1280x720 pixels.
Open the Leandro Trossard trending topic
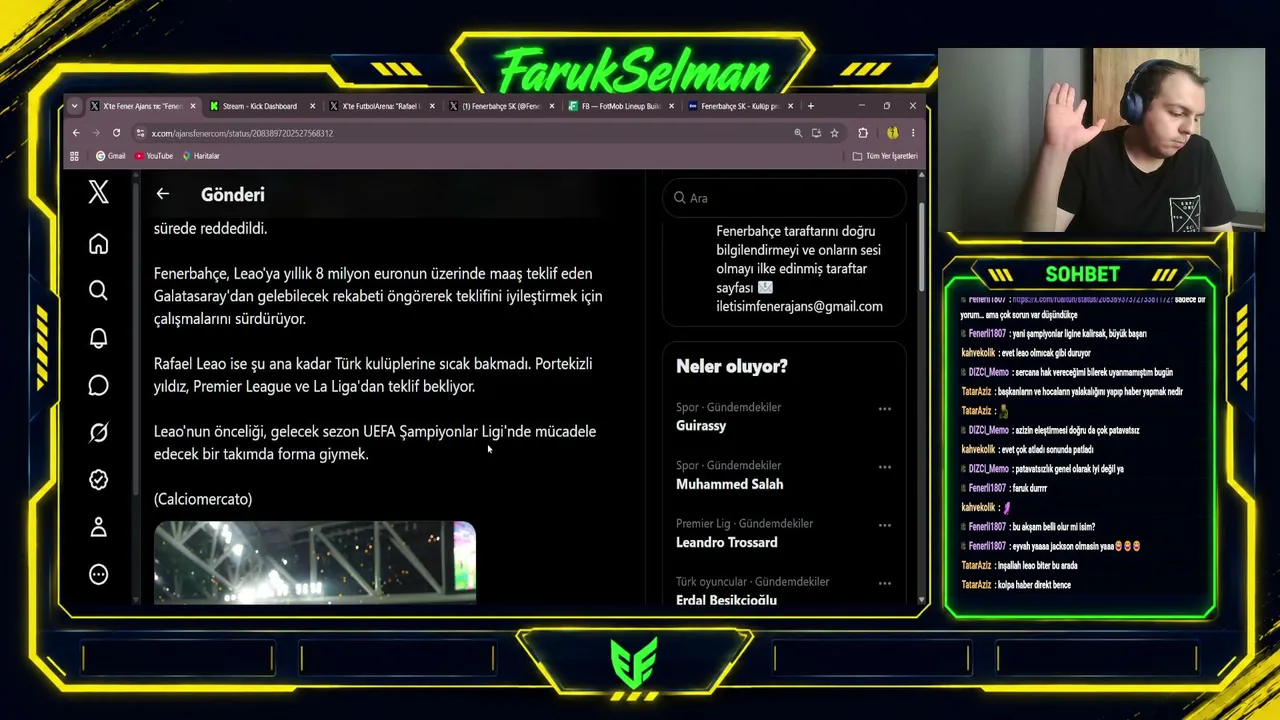[726, 542]
